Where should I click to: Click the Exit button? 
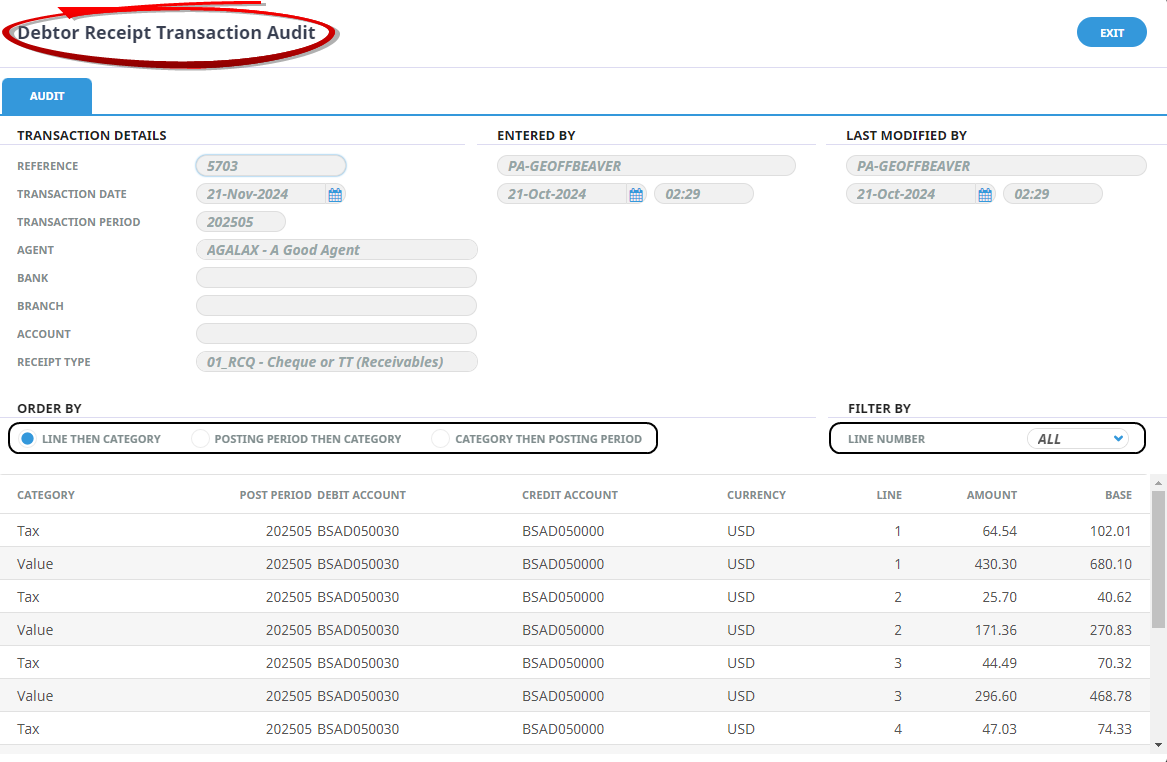click(x=1111, y=33)
